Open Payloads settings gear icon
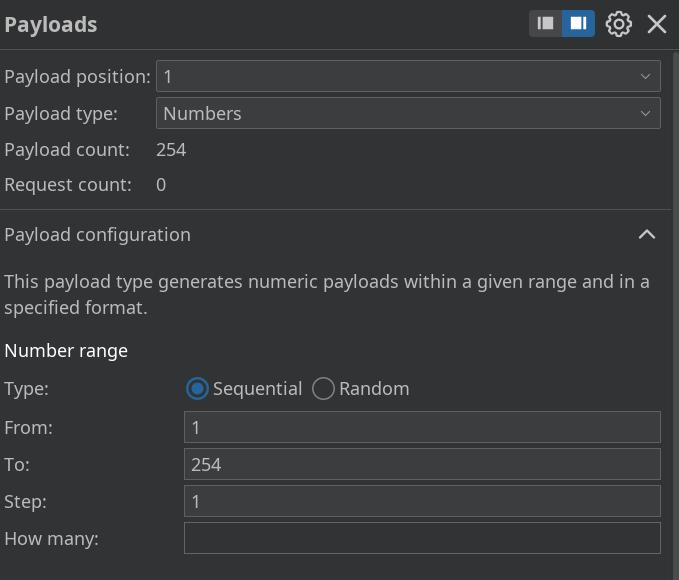 [x=619, y=24]
